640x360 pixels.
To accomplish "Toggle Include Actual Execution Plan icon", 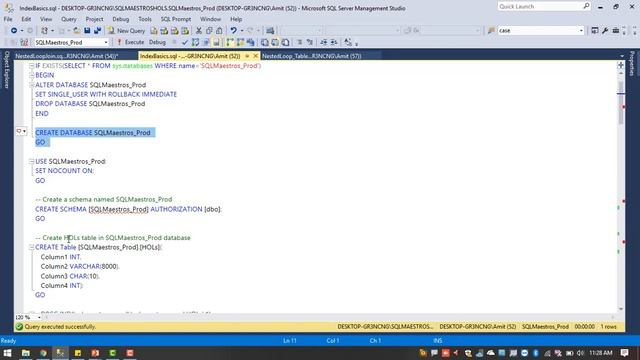I will click(230, 42).
